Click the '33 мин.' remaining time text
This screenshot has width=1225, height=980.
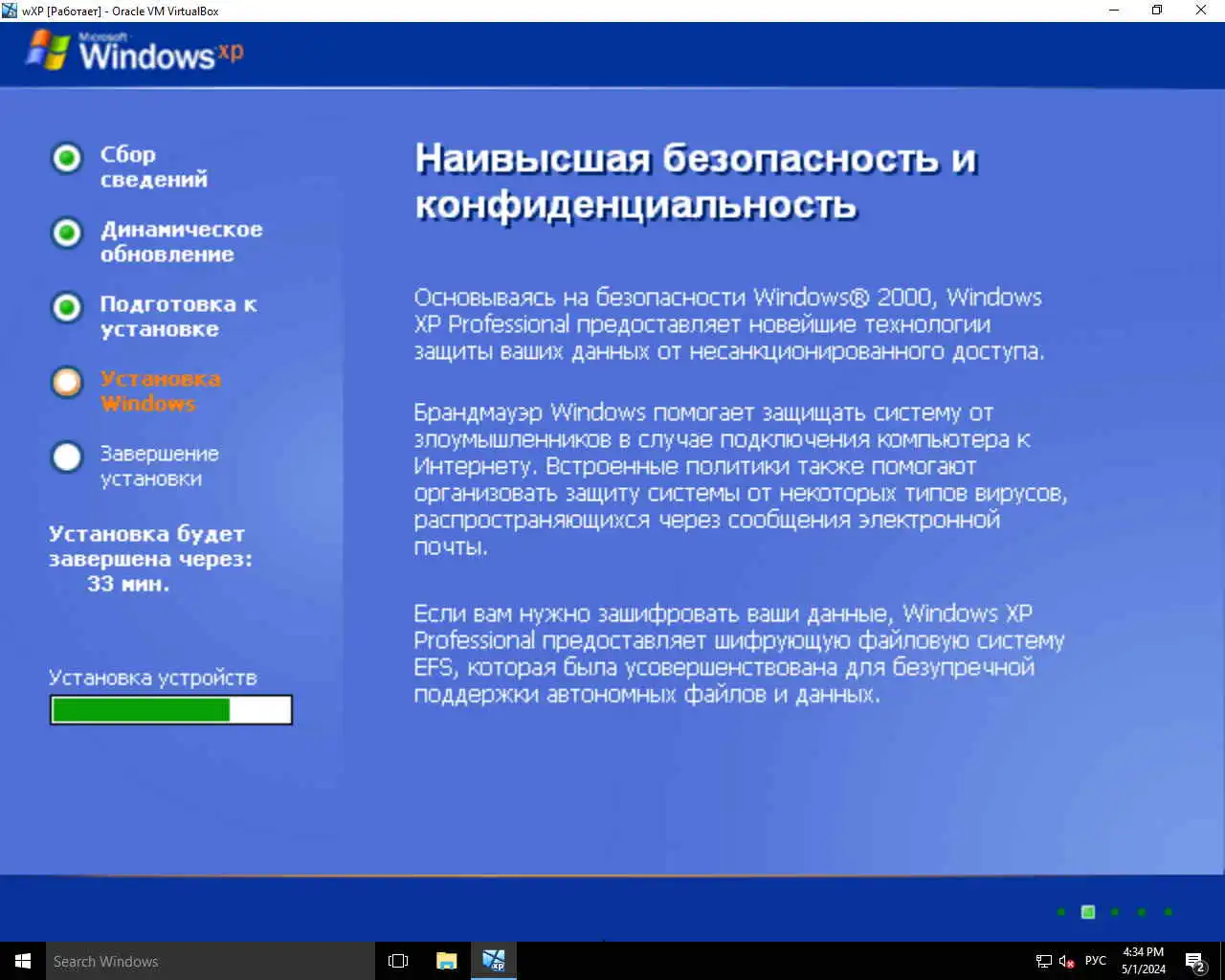click(x=128, y=584)
